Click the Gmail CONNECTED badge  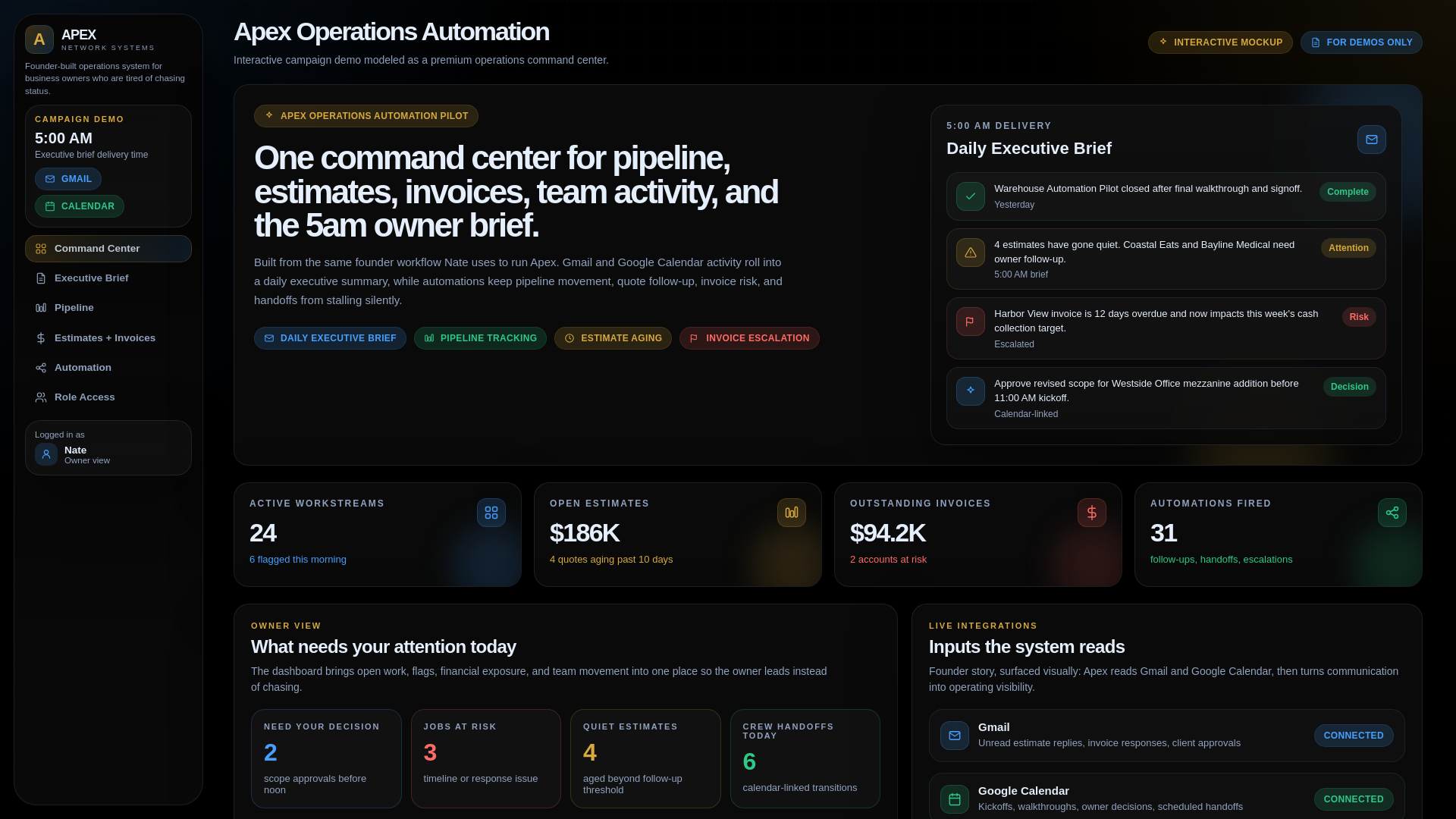pos(1354,736)
